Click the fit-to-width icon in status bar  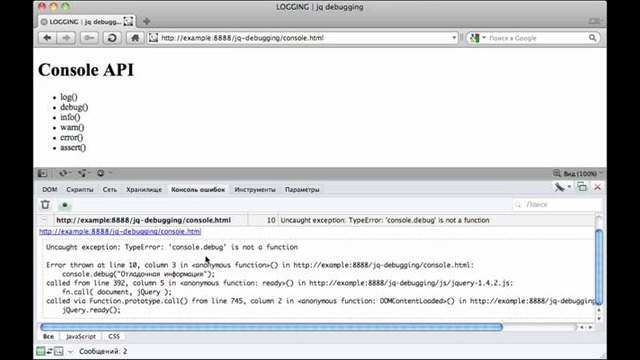(x=59, y=351)
